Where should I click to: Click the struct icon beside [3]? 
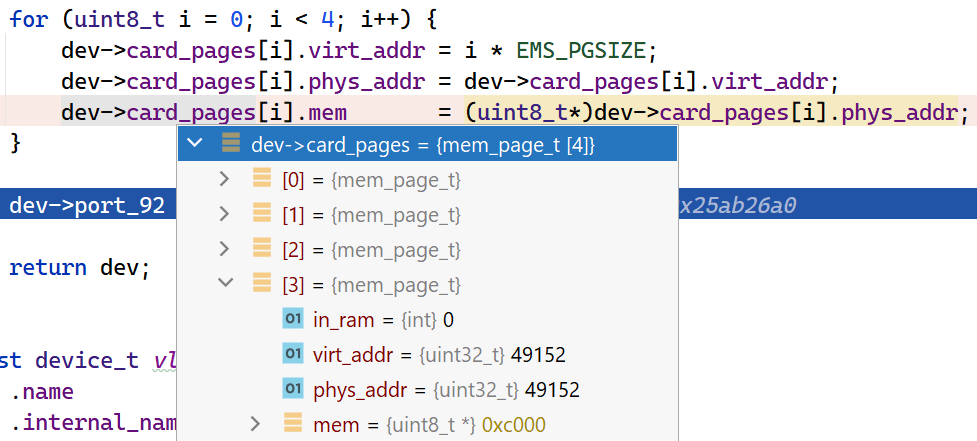(x=262, y=284)
